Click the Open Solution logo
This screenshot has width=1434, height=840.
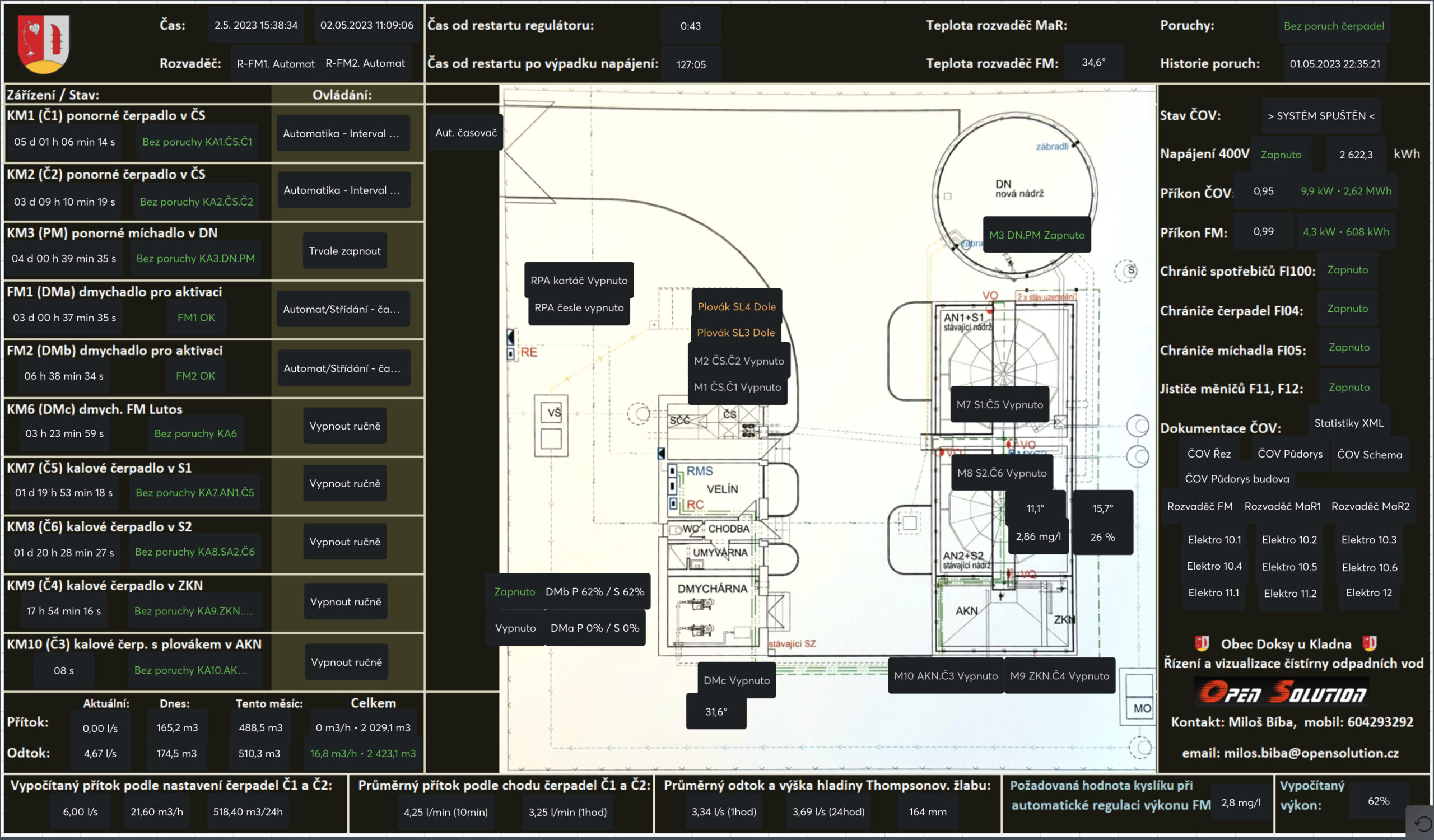tap(1282, 693)
